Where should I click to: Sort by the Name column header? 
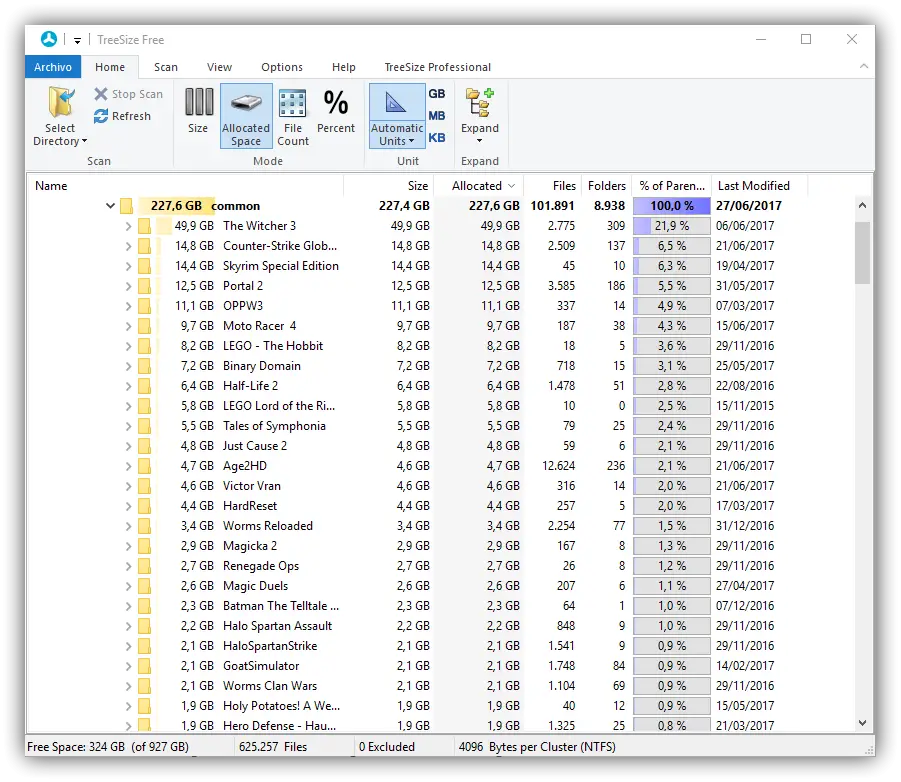coord(185,186)
